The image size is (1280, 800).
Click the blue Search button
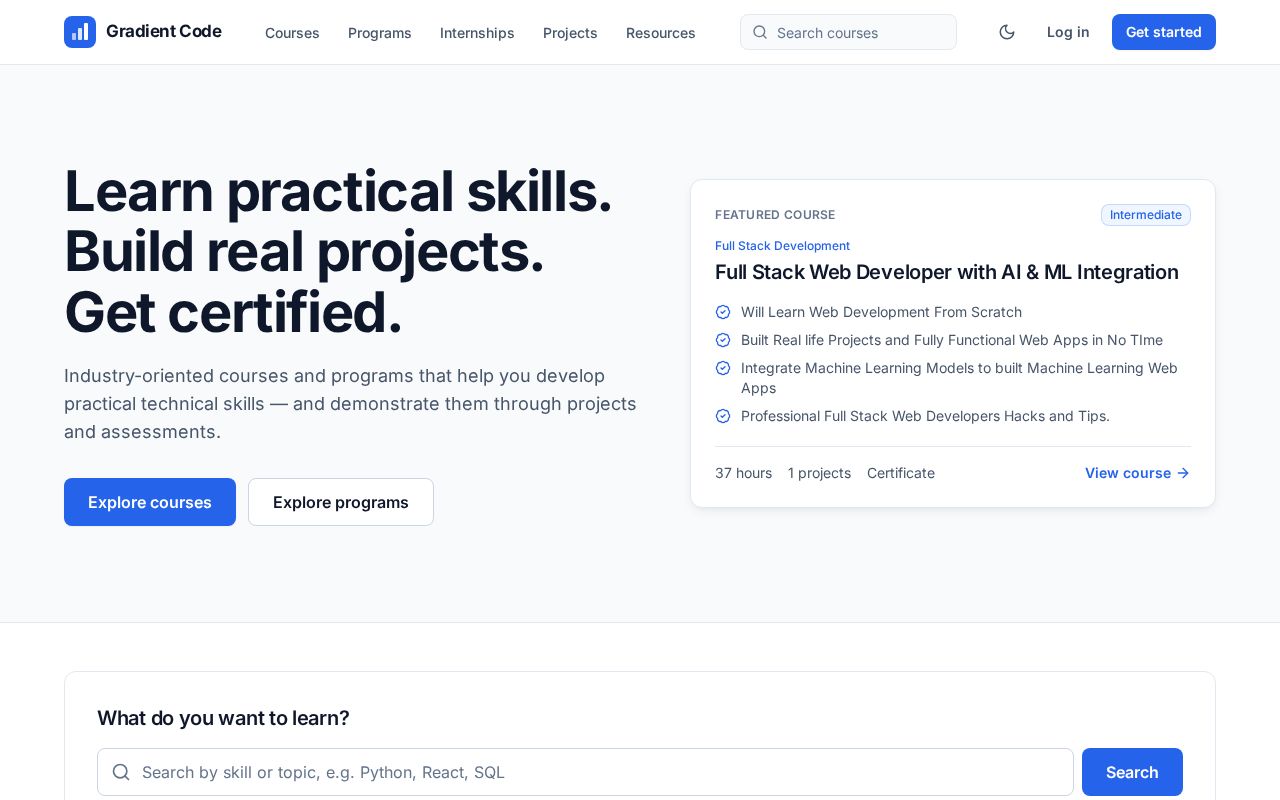tap(1132, 772)
